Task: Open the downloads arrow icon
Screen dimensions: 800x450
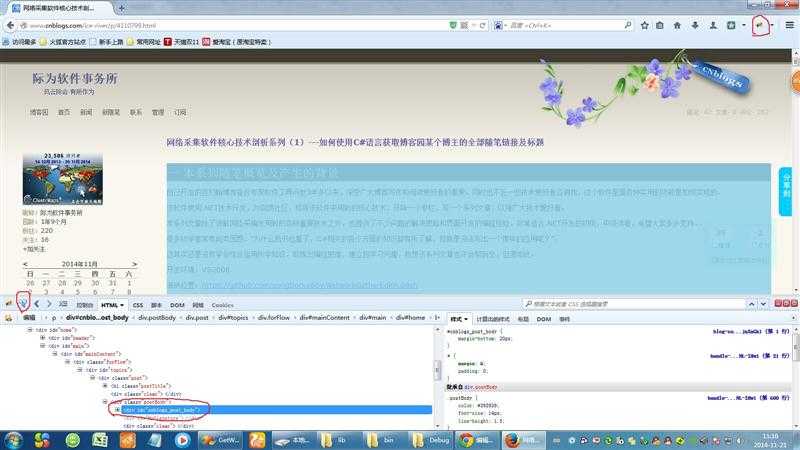Action: click(x=695, y=25)
